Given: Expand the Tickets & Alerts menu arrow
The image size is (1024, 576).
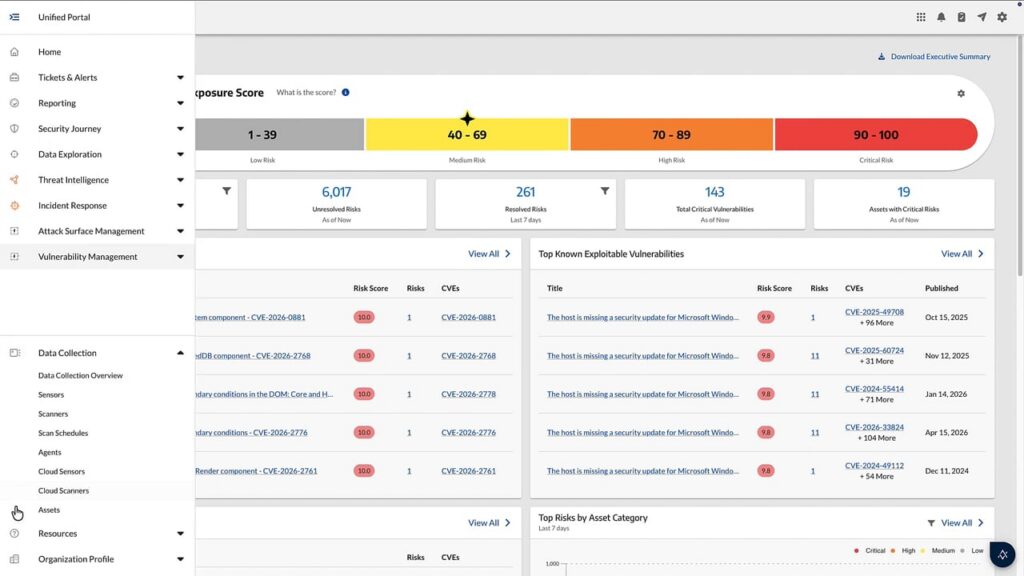Looking at the screenshot, I should pyautogui.click(x=180, y=78).
